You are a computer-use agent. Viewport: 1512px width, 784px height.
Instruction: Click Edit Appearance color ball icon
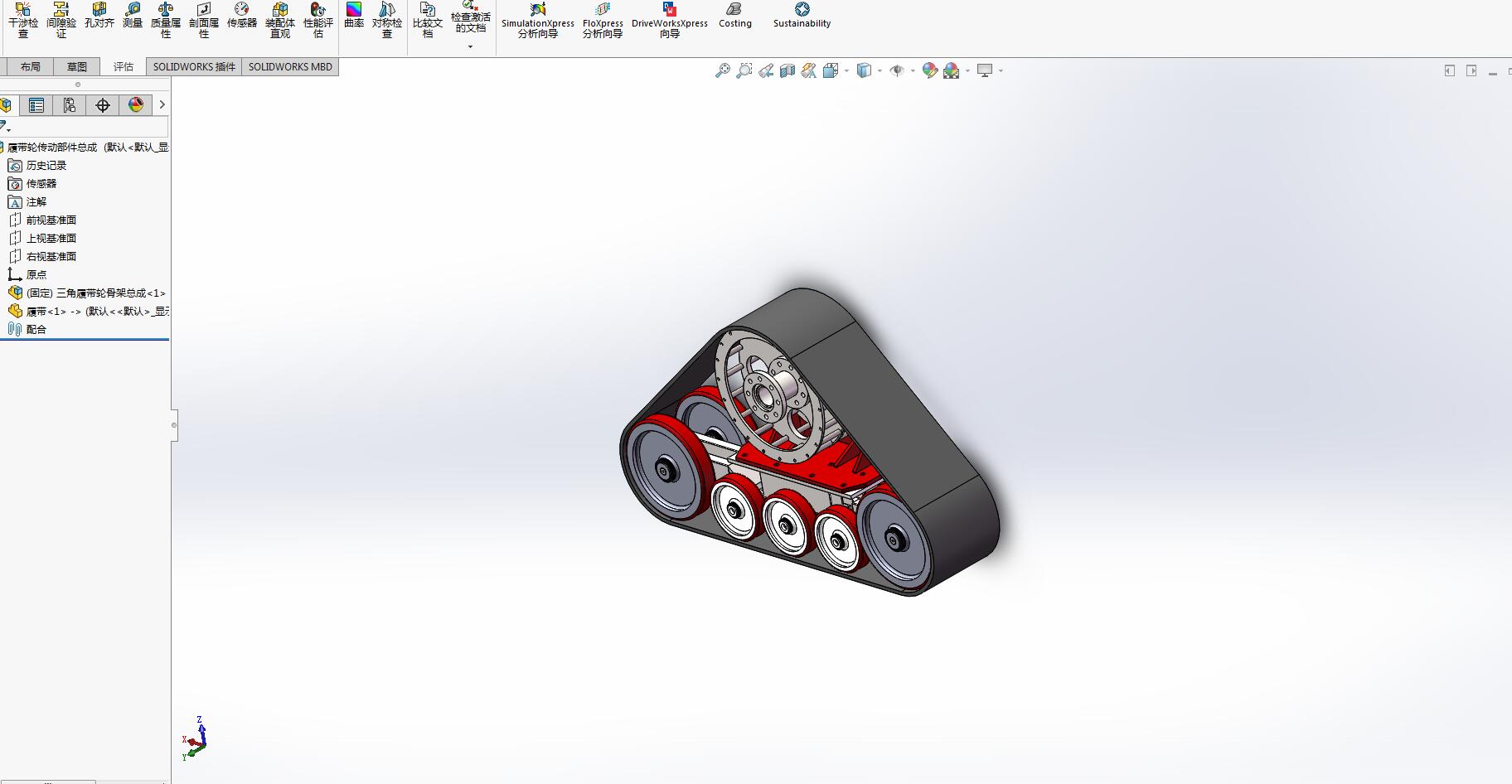930,71
